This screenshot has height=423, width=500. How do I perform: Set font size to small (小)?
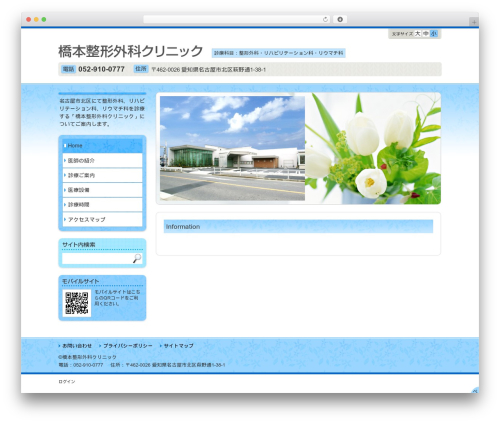[434, 34]
